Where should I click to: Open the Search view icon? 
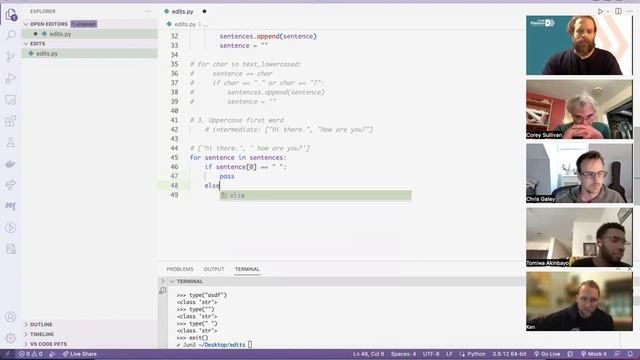tap(11, 35)
